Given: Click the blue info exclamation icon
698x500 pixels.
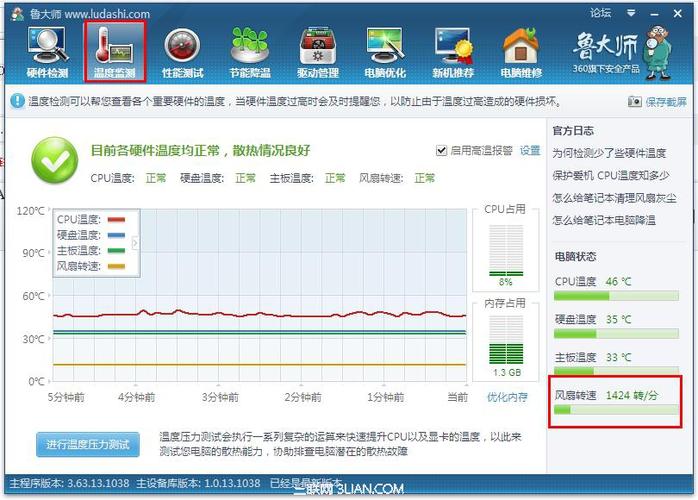Looking at the screenshot, I should point(17,101).
